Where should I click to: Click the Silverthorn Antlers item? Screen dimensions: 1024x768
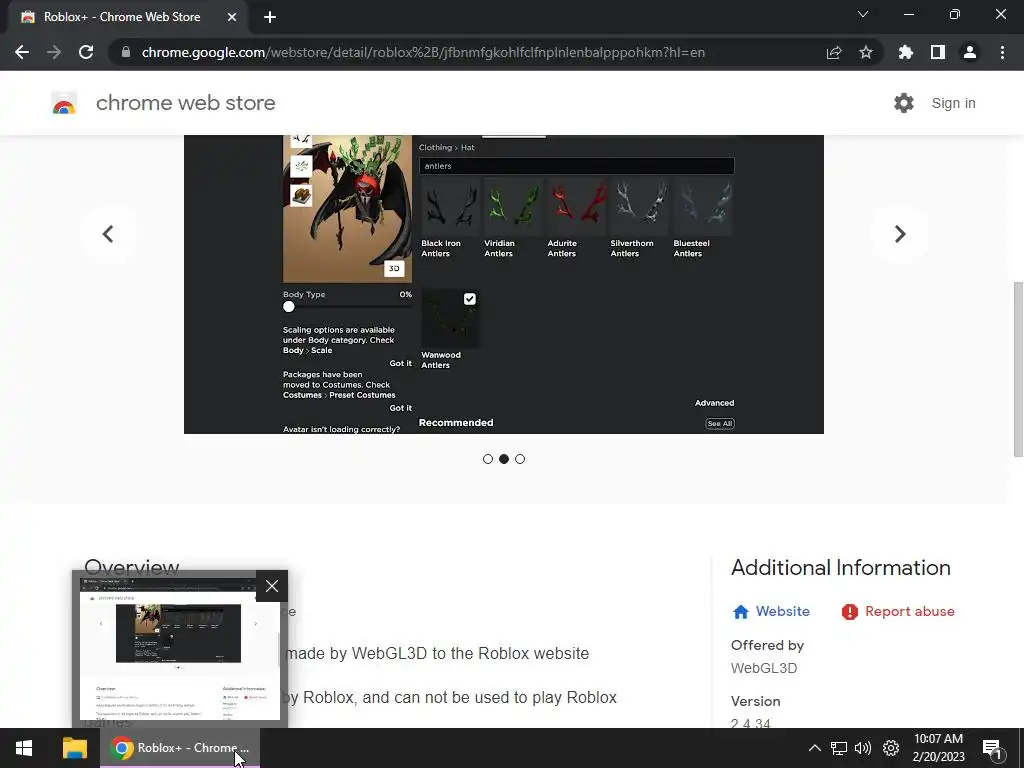coord(640,218)
